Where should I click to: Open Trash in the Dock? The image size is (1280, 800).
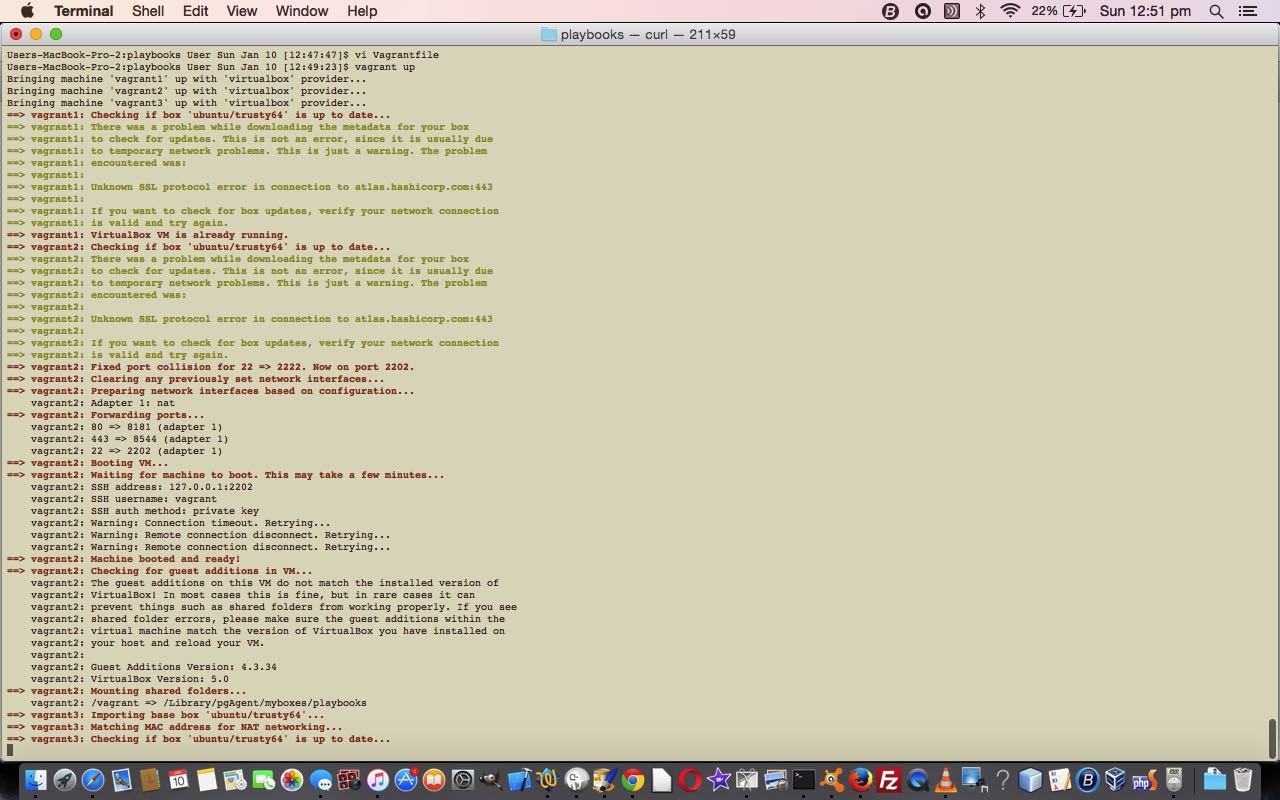click(1243, 780)
